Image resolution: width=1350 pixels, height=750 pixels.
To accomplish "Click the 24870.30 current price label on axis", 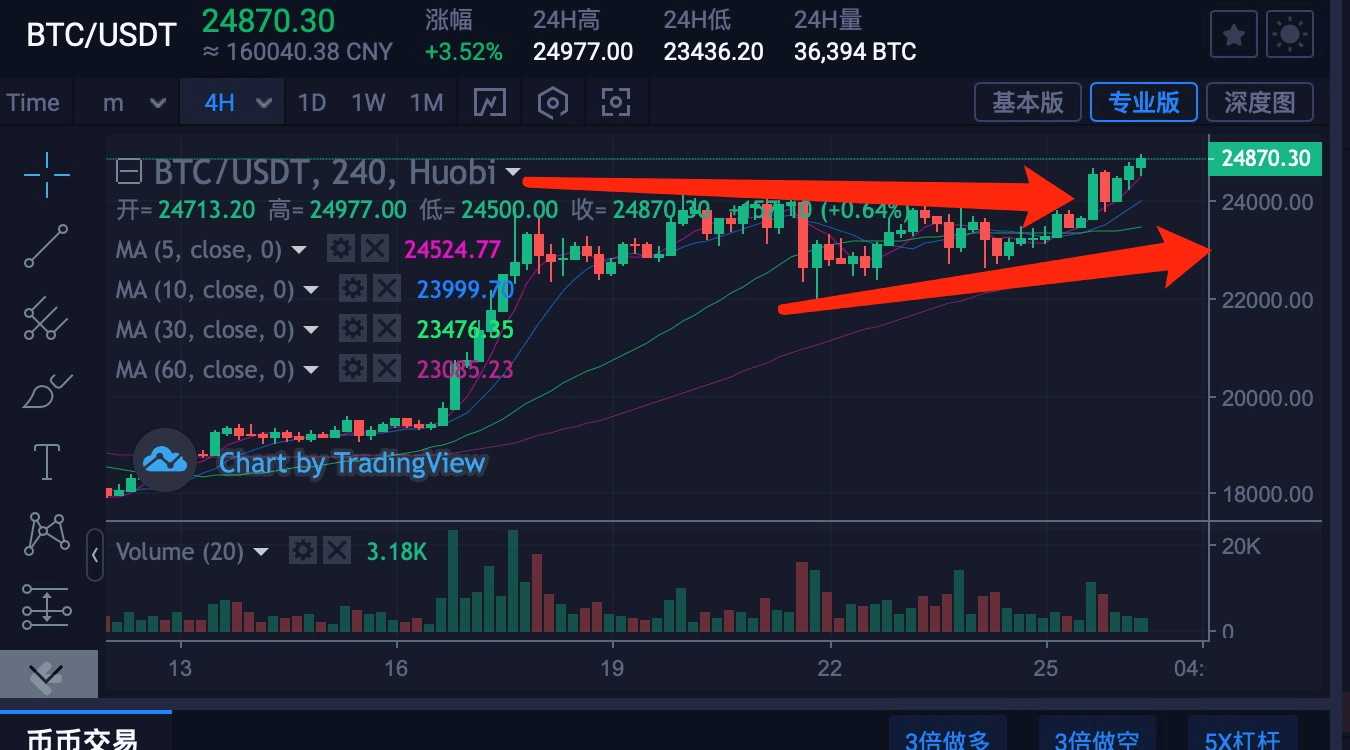I will point(1266,158).
